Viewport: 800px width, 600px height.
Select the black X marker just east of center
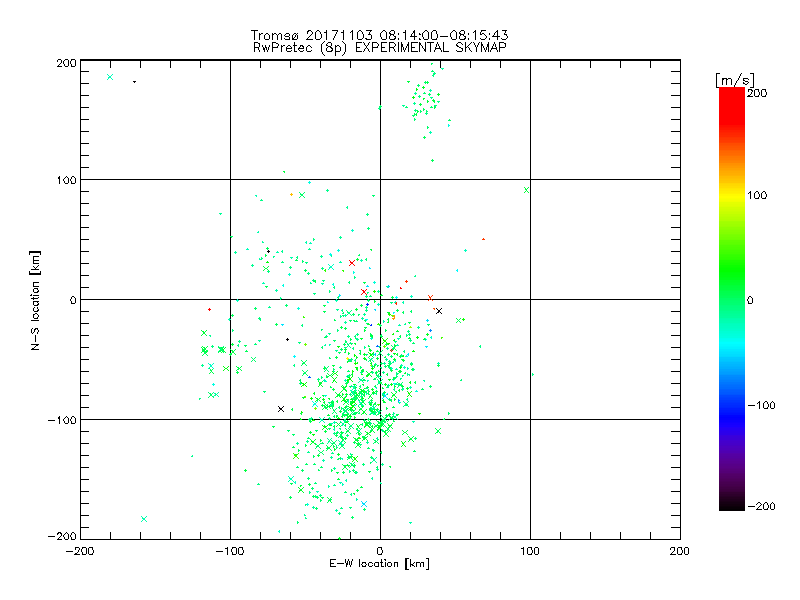point(439,311)
